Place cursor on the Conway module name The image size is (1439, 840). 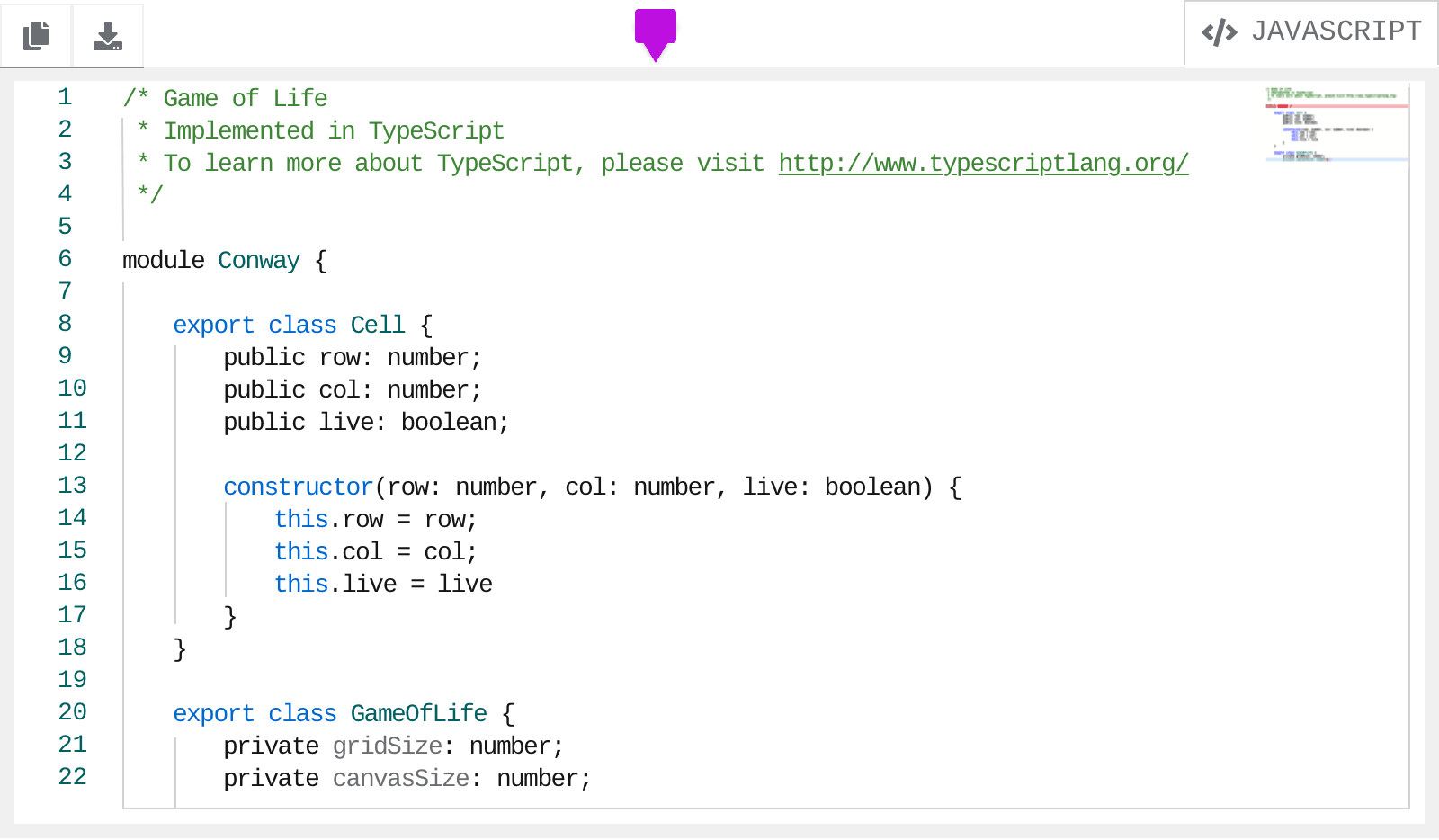click(259, 260)
